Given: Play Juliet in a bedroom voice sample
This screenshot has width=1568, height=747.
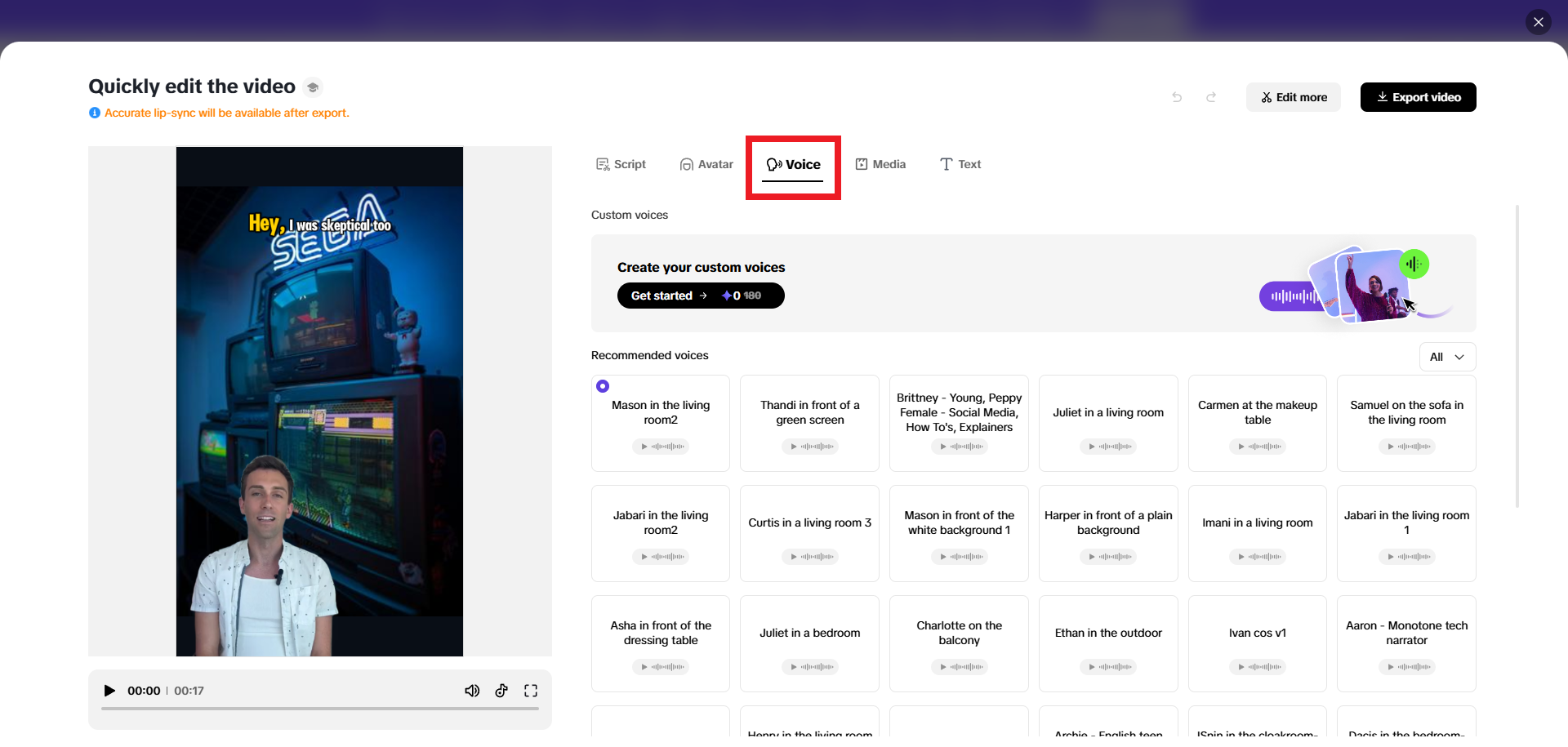Looking at the screenshot, I should 810,667.
